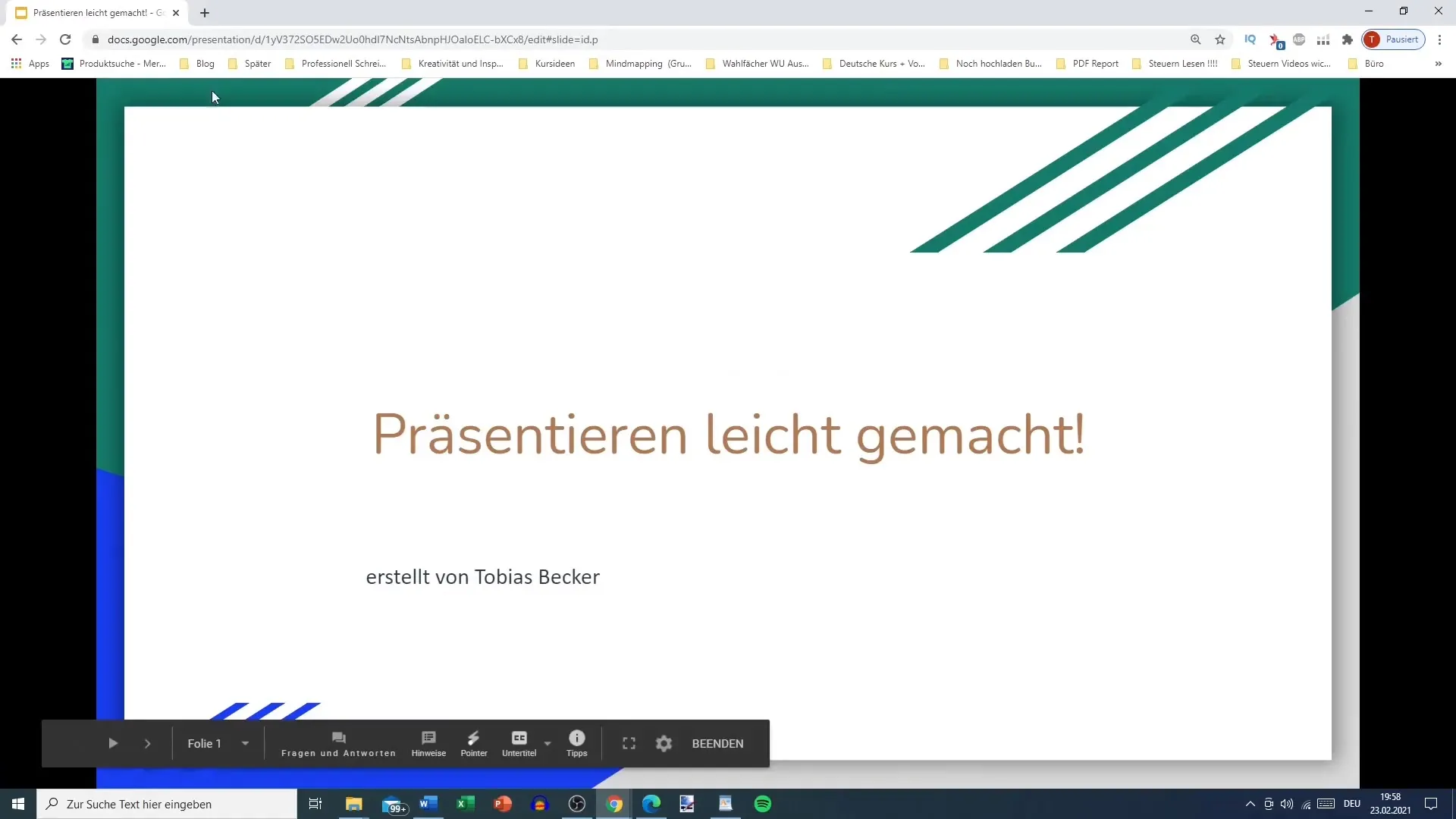Screen dimensions: 1456x819
Task: Expand hidden bookmarks with double chevron
Action: pyautogui.click(x=1438, y=64)
